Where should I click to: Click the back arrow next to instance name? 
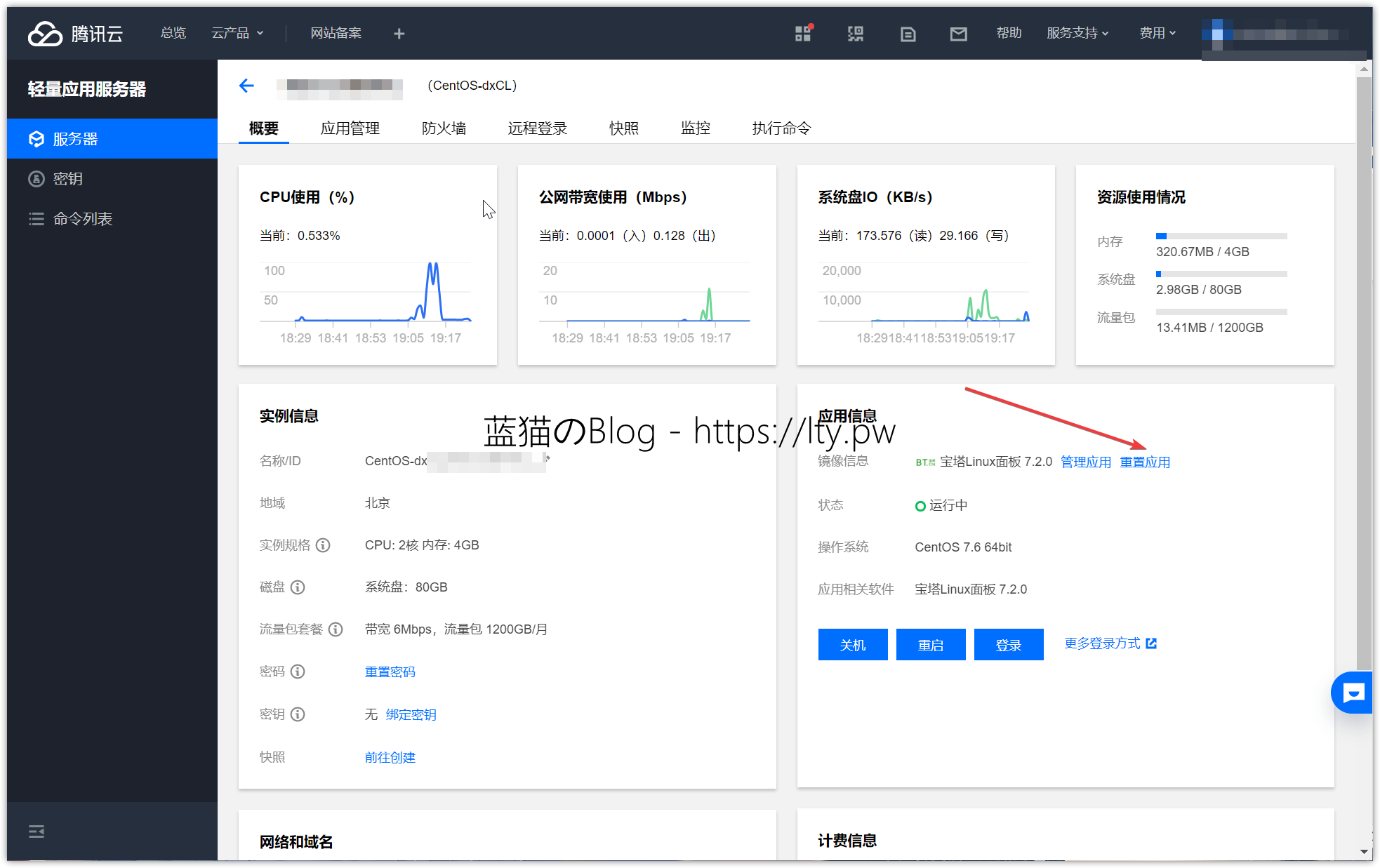click(x=246, y=86)
